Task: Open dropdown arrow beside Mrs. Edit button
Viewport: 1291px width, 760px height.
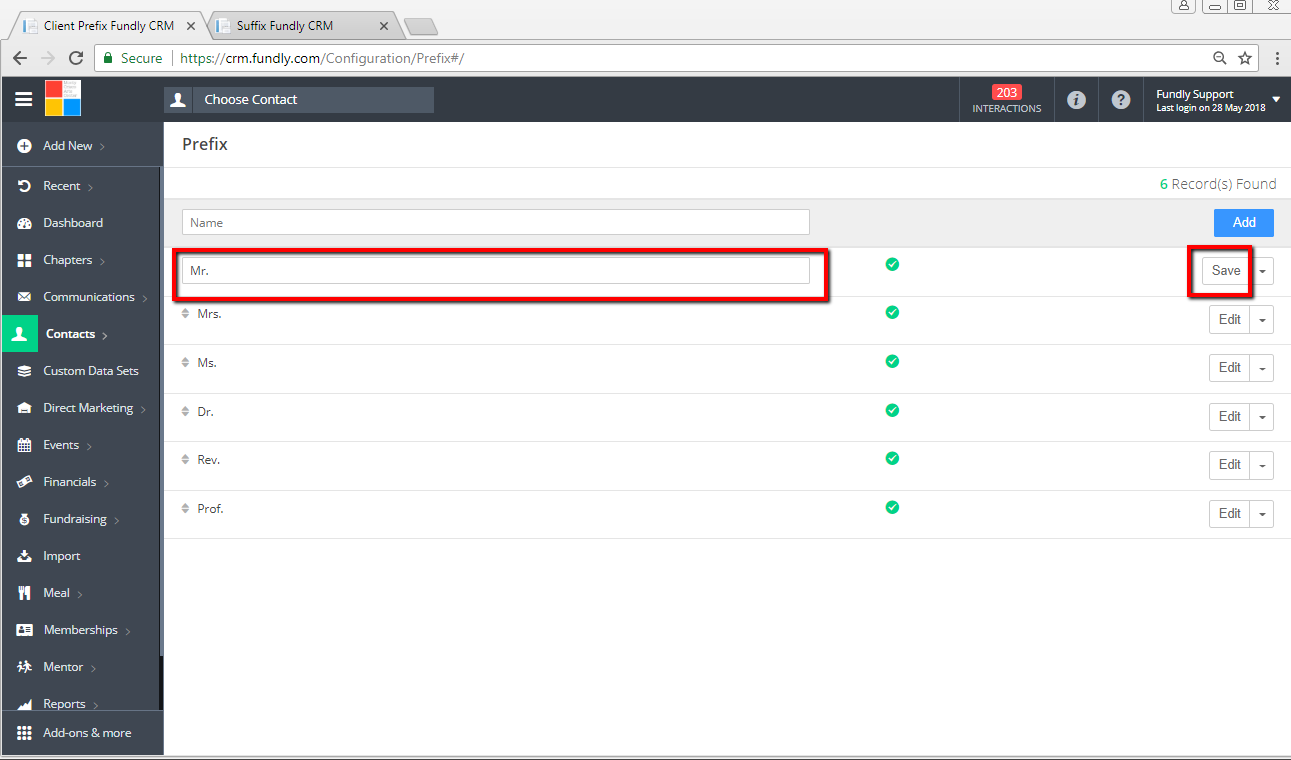Action: tap(1262, 320)
